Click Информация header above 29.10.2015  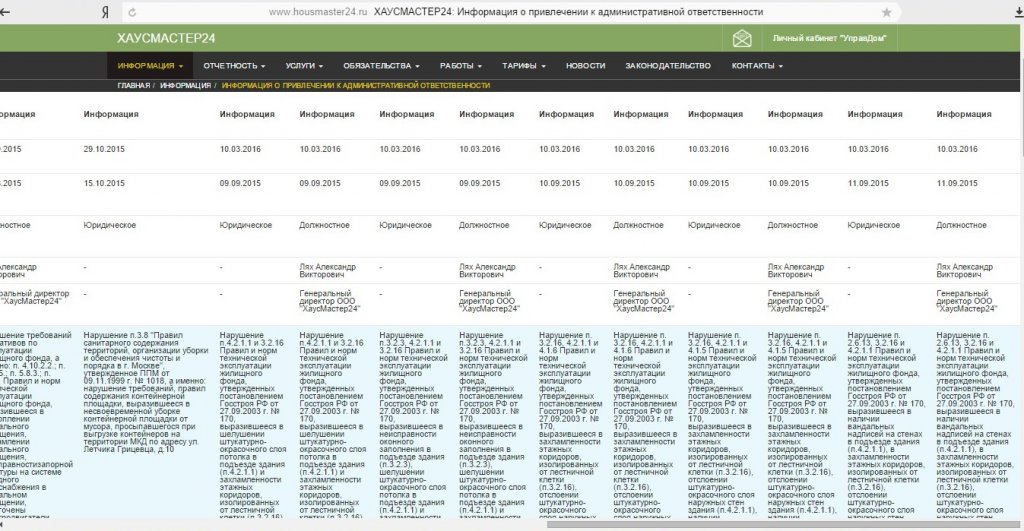[x=111, y=114]
